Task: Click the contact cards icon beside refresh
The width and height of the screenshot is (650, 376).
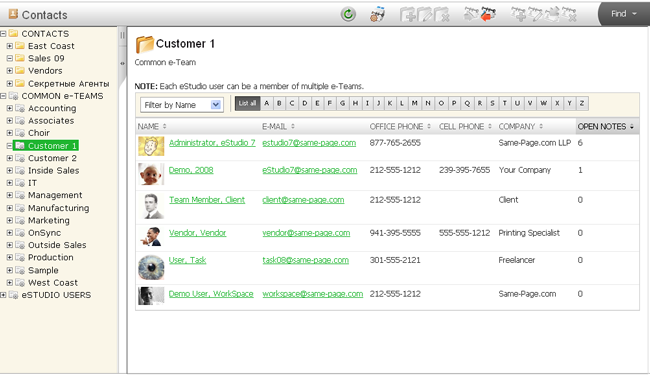Action: click(377, 15)
